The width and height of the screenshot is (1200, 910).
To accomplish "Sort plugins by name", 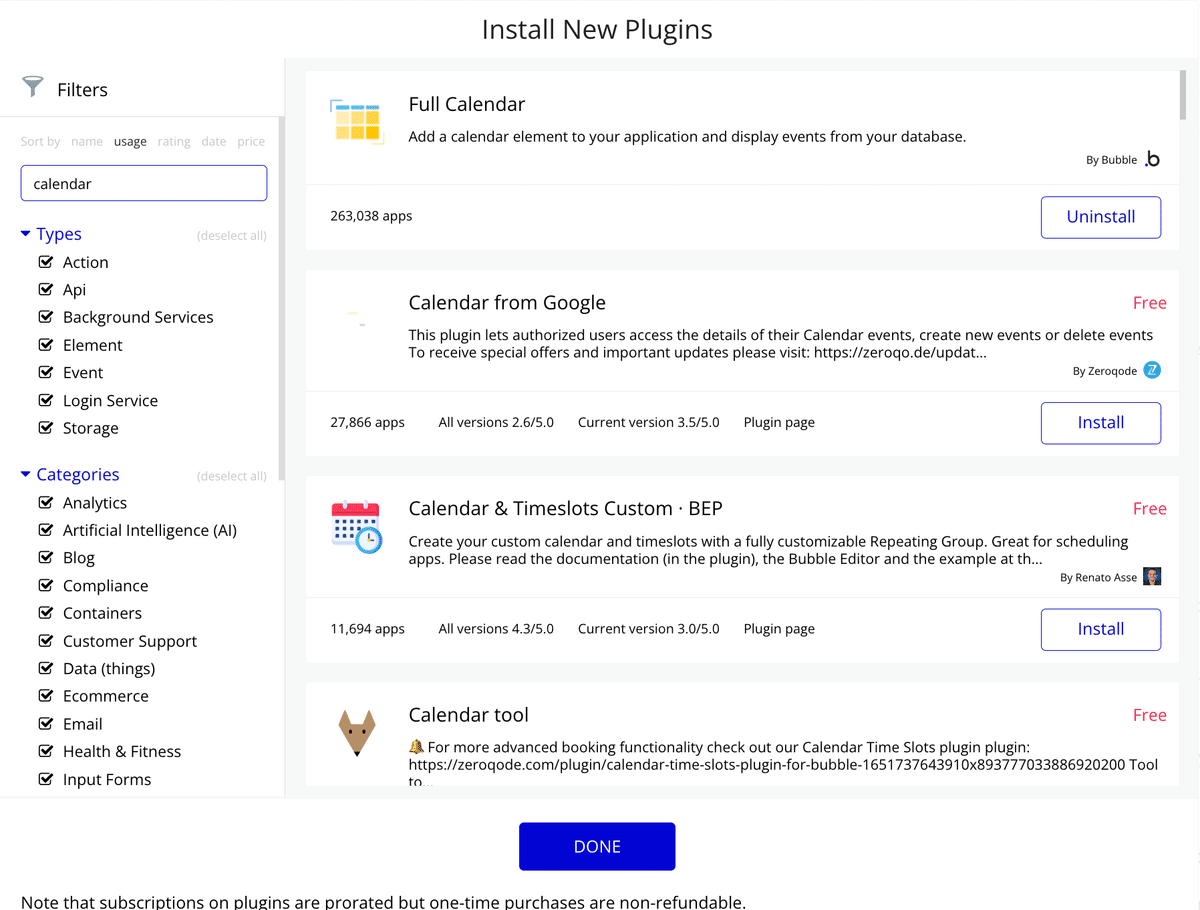I will tap(87, 142).
